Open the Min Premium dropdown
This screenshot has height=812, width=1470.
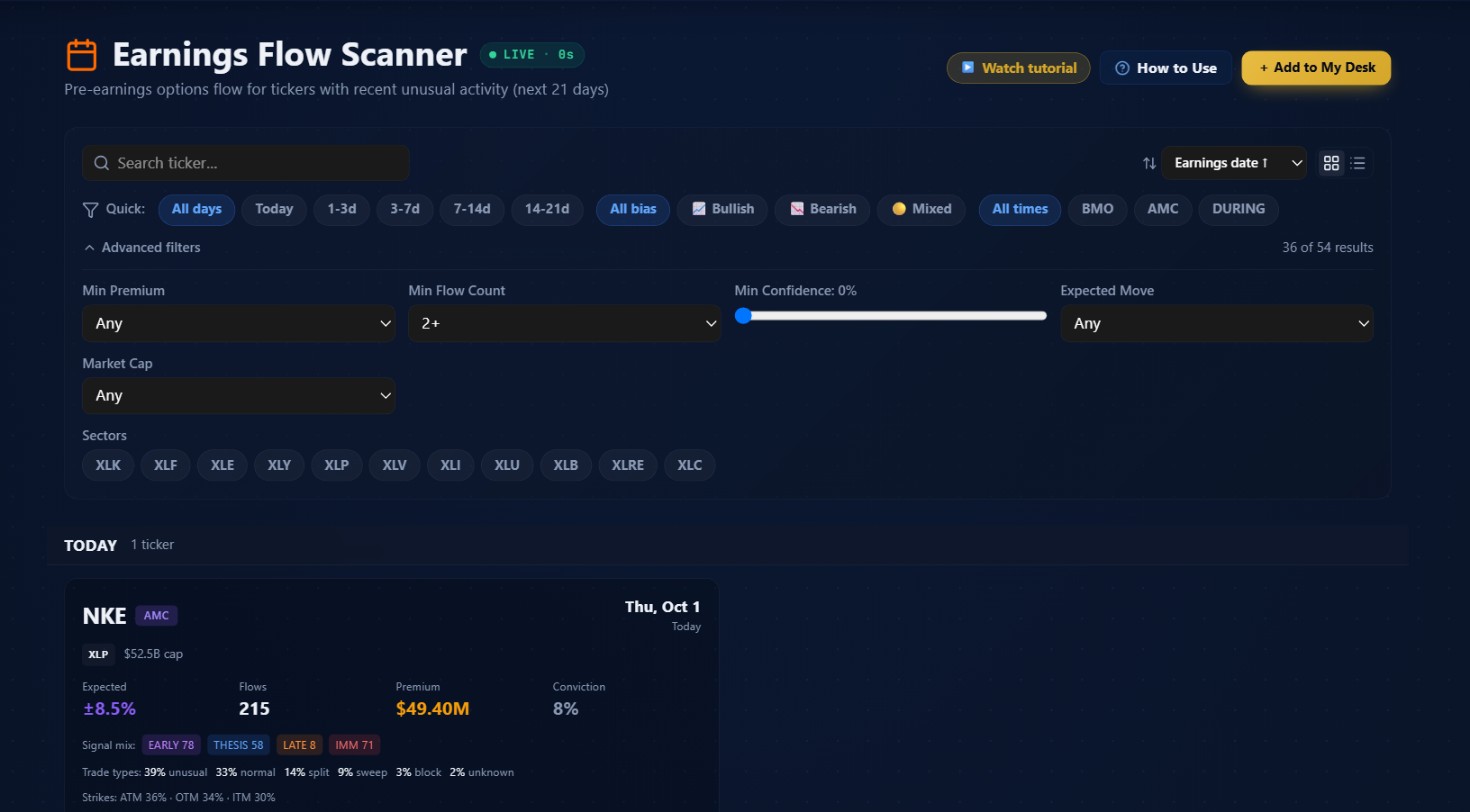[239, 323]
